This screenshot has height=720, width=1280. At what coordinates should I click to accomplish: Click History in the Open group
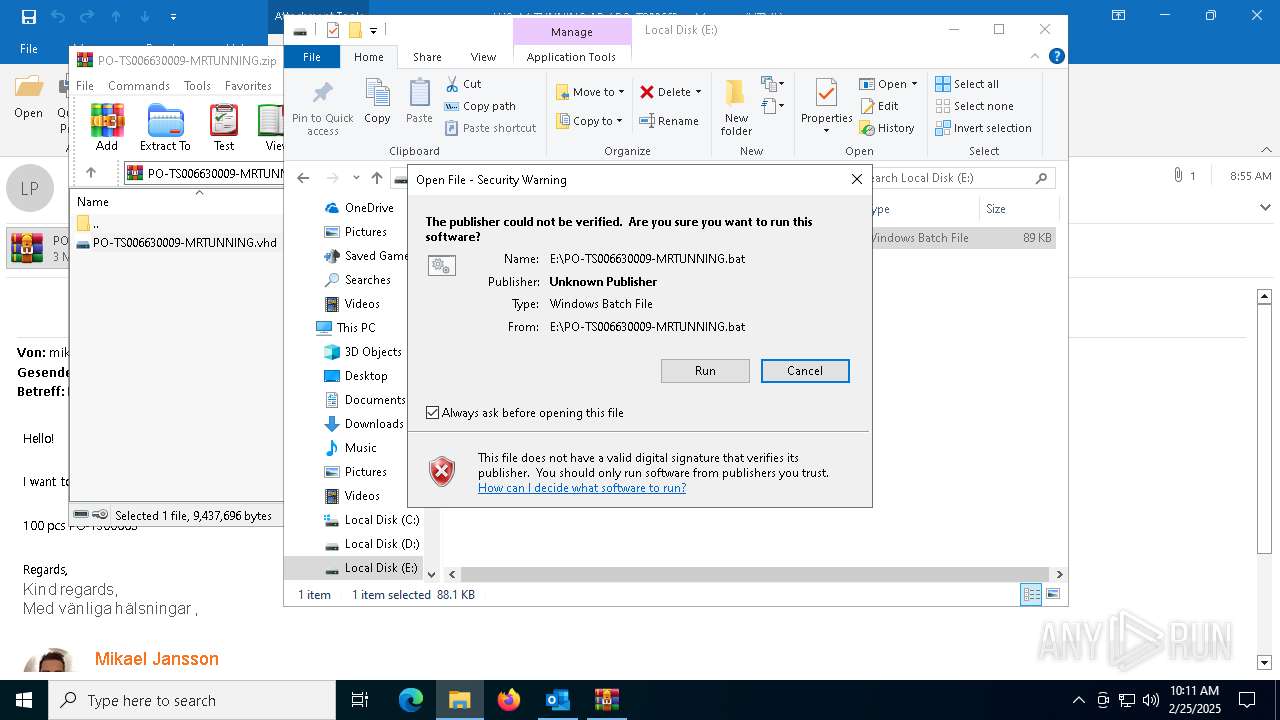click(887, 128)
